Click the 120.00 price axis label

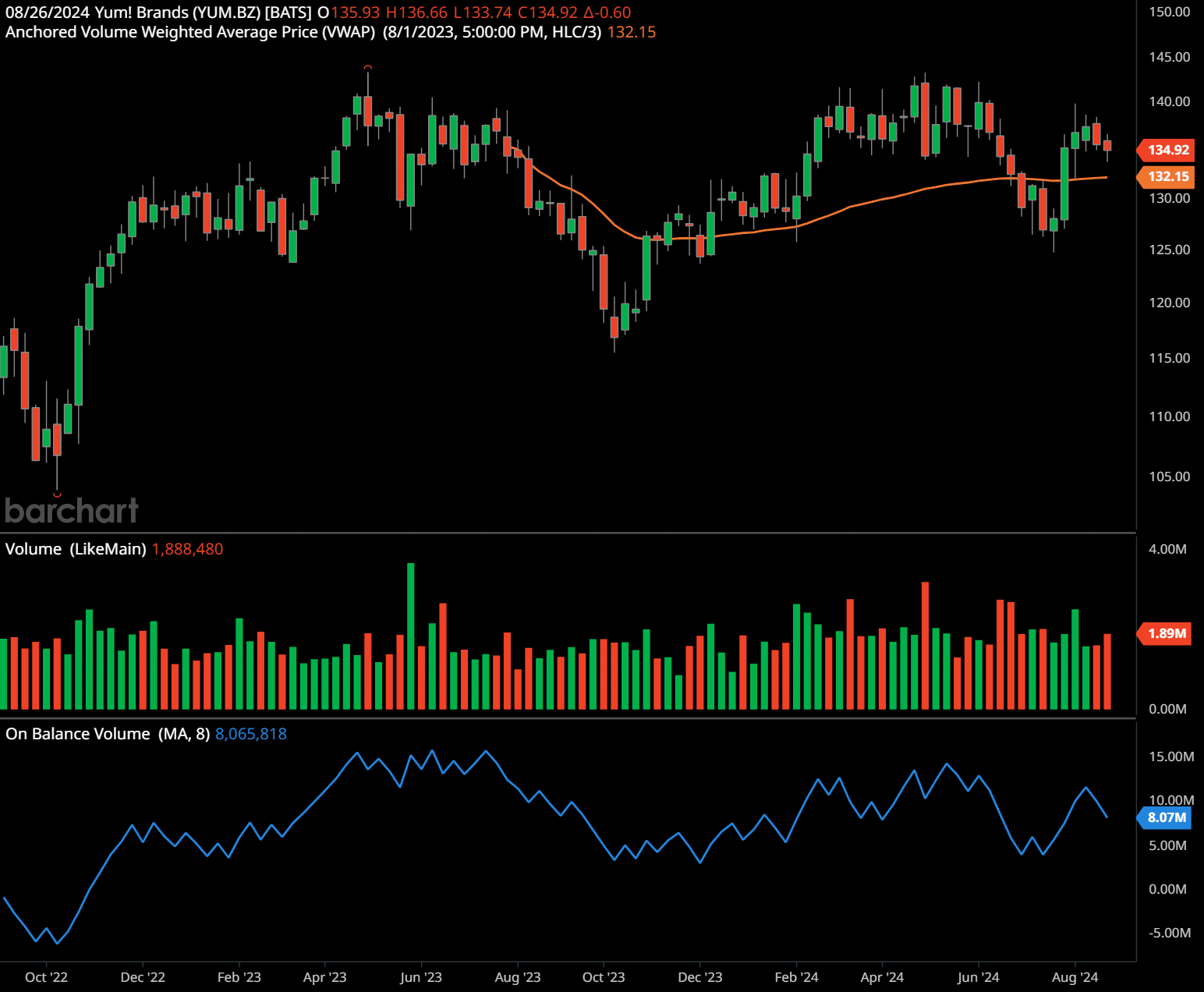coord(1170,303)
